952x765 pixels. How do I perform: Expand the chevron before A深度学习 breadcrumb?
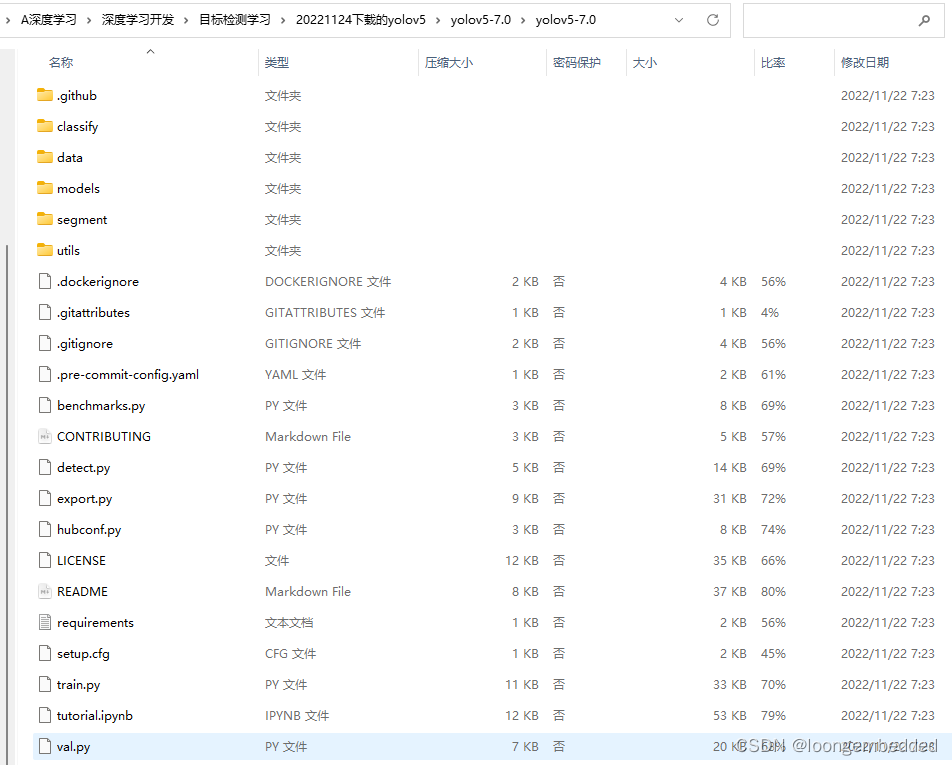click(x=8, y=20)
